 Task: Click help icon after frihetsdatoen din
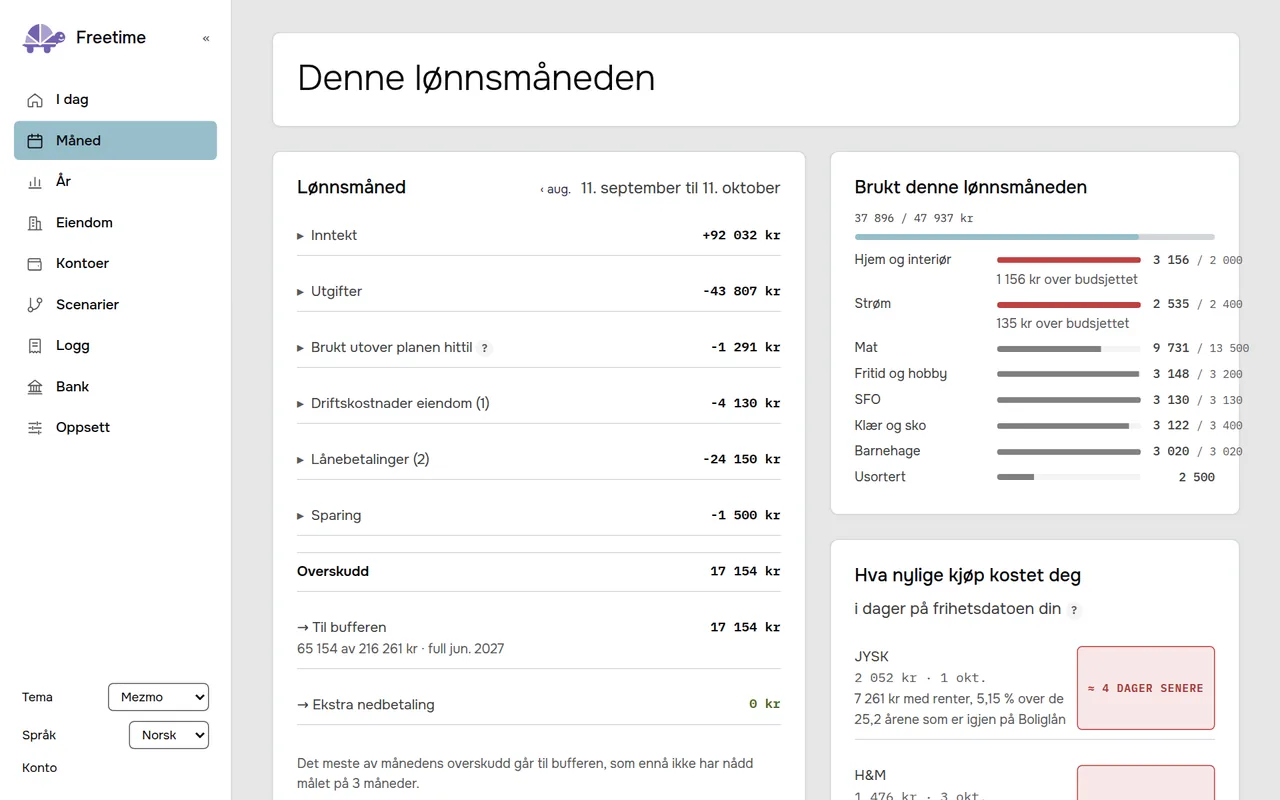[1074, 610]
